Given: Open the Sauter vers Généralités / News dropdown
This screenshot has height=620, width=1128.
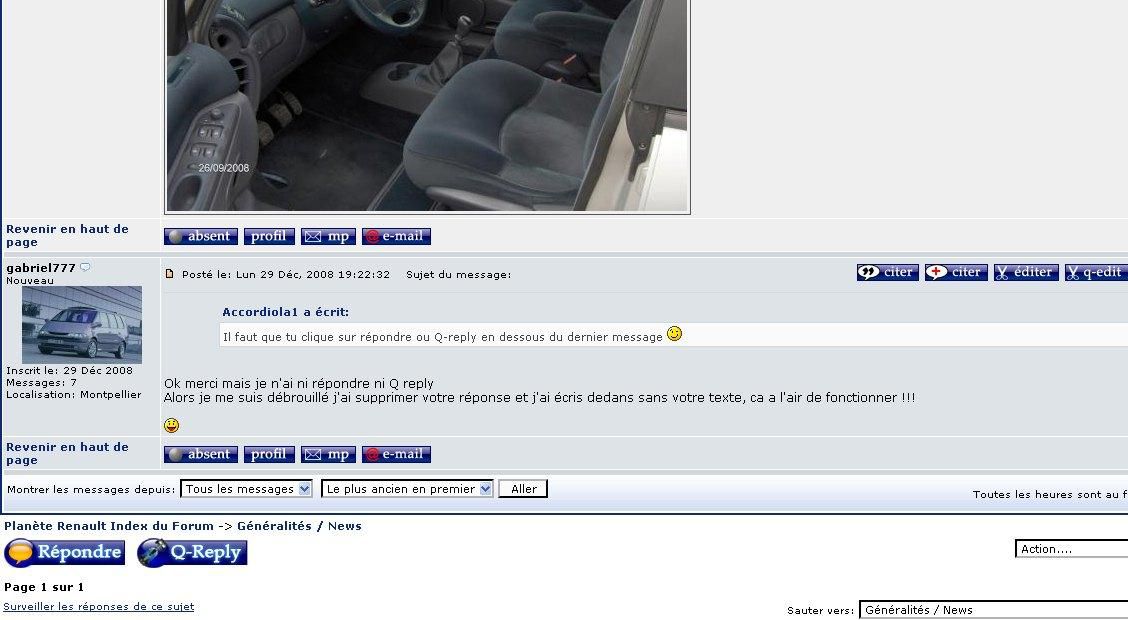Looking at the screenshot, I should [x=993, y=610].
